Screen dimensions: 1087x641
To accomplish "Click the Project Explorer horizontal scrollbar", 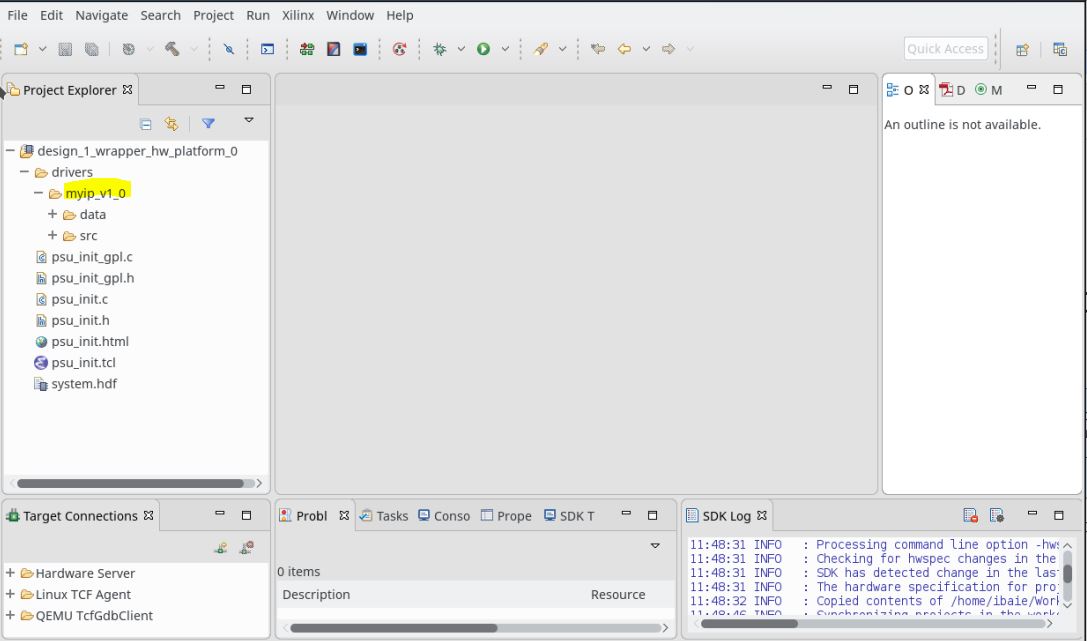I will 130,483.
